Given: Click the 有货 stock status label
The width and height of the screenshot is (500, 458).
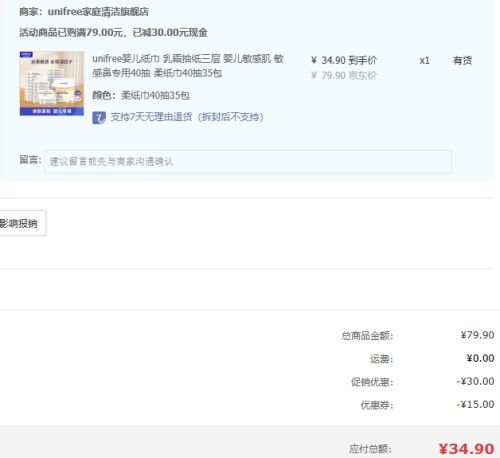Looking at the screenshot, I should (462, 60).
